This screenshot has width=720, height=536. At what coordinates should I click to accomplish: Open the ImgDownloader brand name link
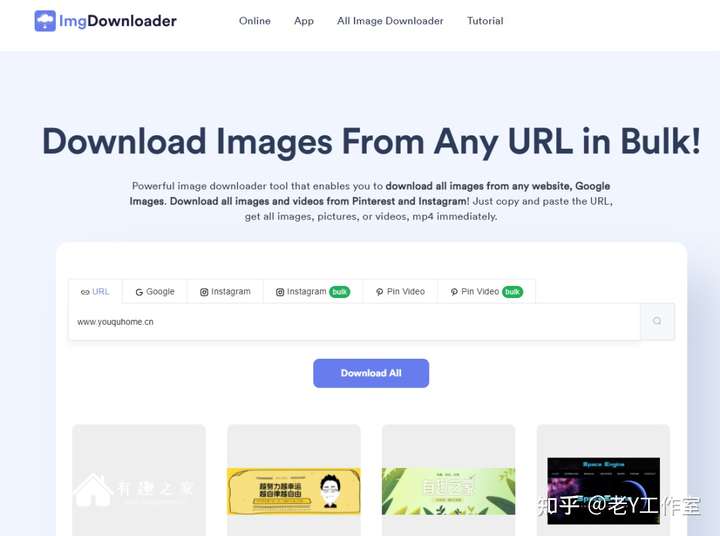(118, 21)
